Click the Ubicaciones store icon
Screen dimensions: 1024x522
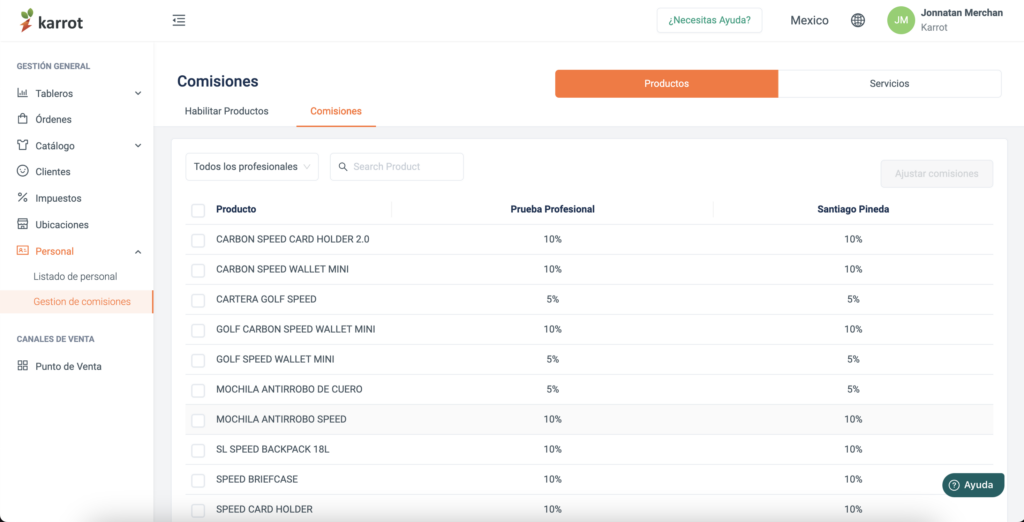click(23, 224)
